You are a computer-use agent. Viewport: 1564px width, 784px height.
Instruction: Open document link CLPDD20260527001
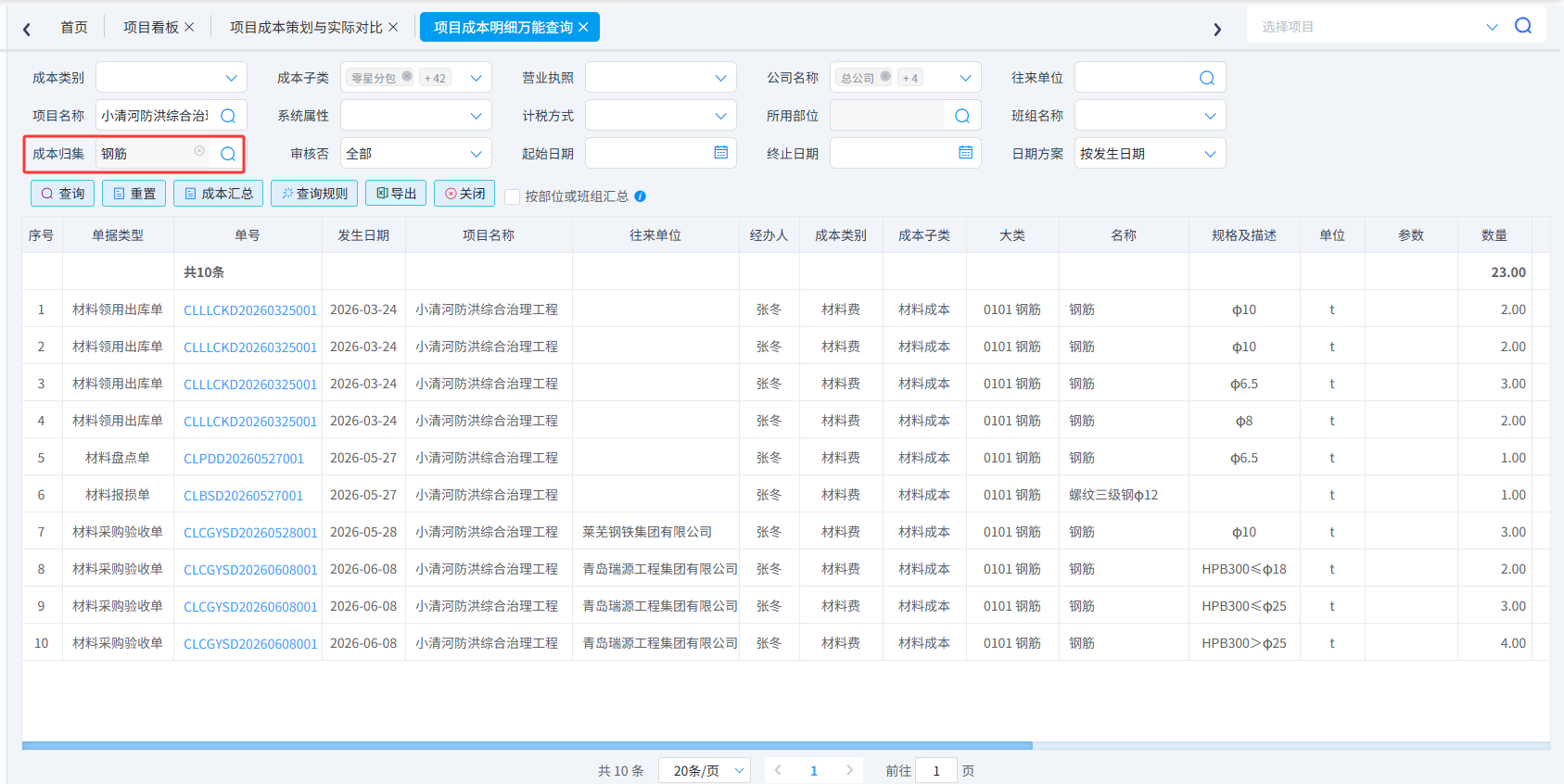[x=244, y=458]
